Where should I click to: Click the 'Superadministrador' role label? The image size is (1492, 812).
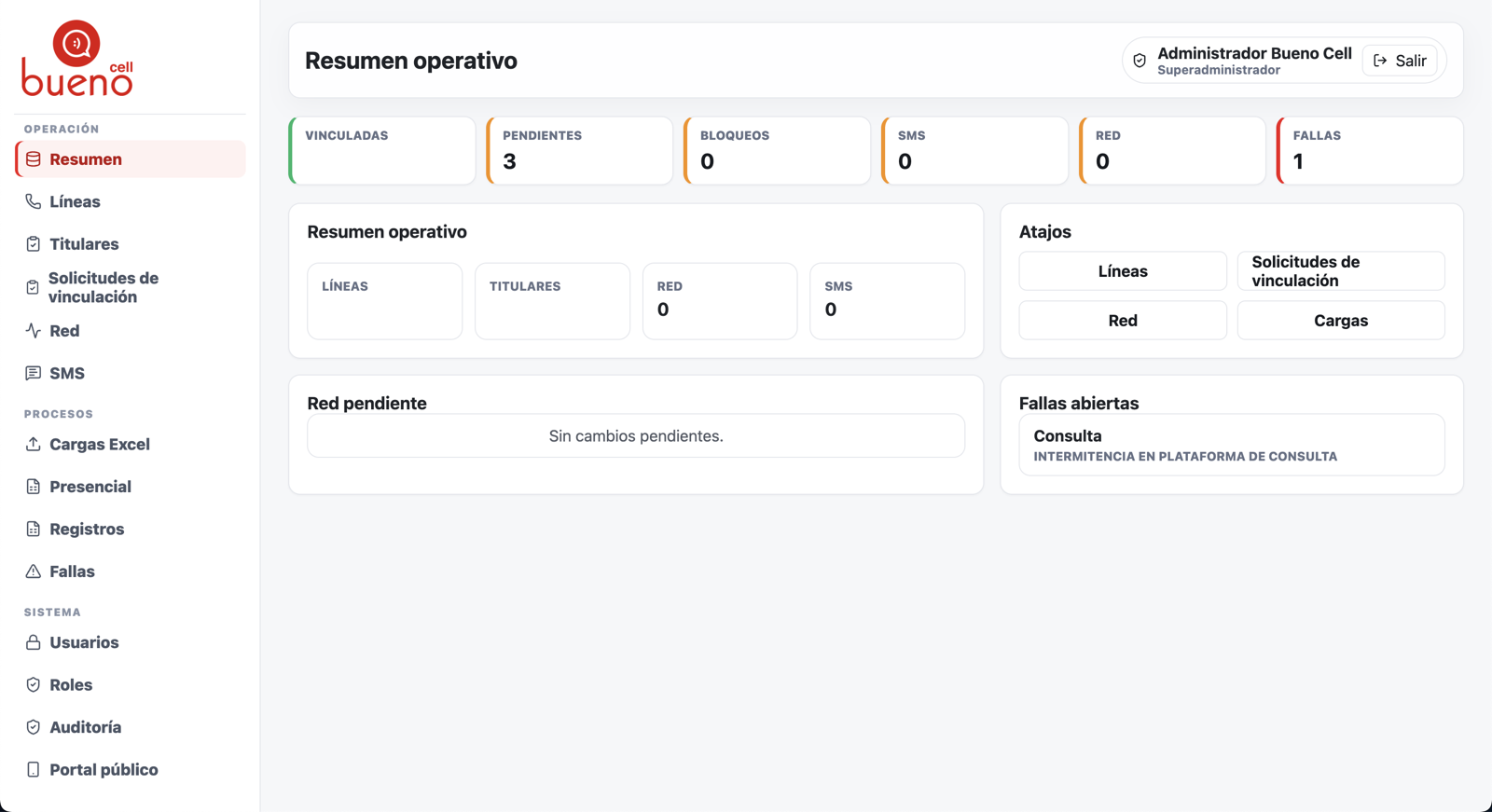pyautogui.click(x=1219, y=70)
